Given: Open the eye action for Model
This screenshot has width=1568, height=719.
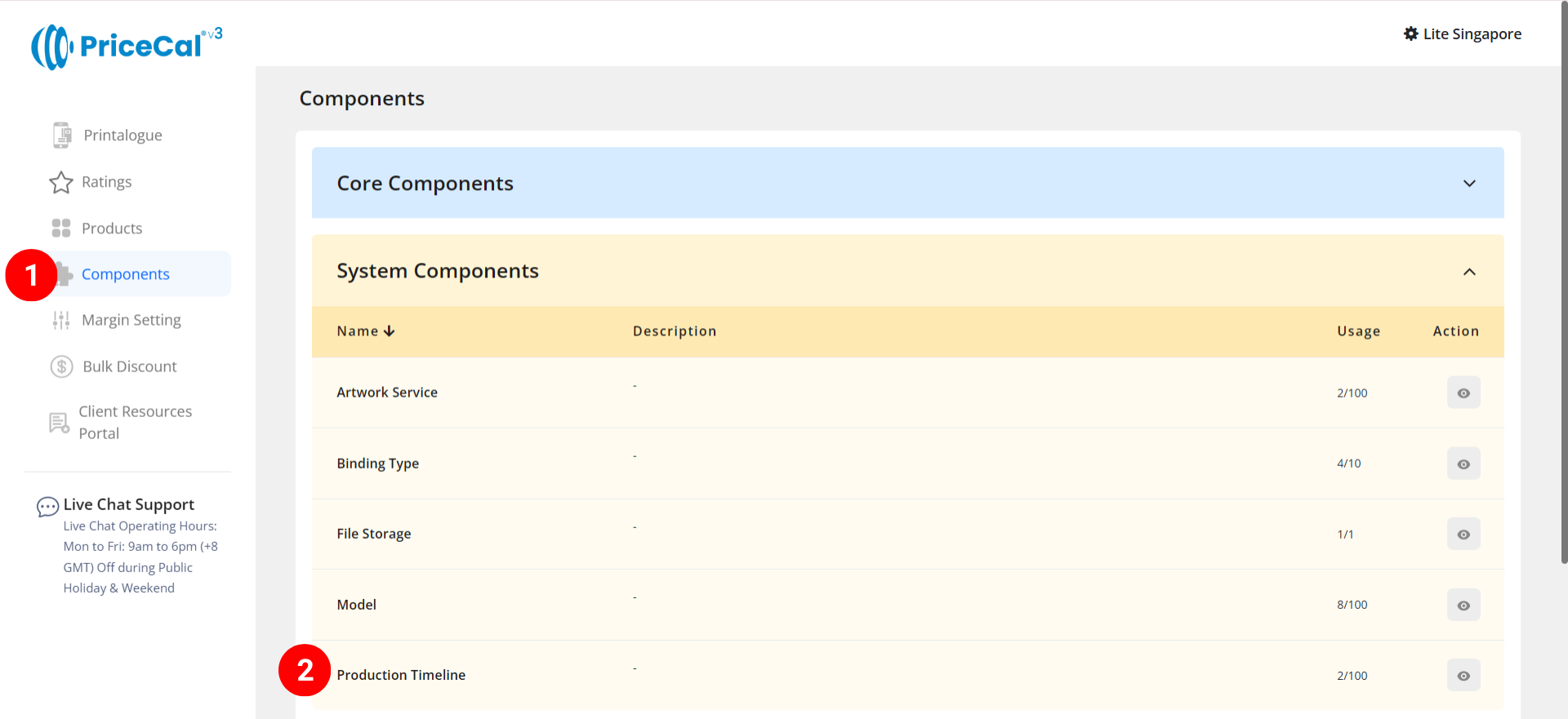Looking at the screenshot, I should pyautogui.click(x=1463, y=606).
